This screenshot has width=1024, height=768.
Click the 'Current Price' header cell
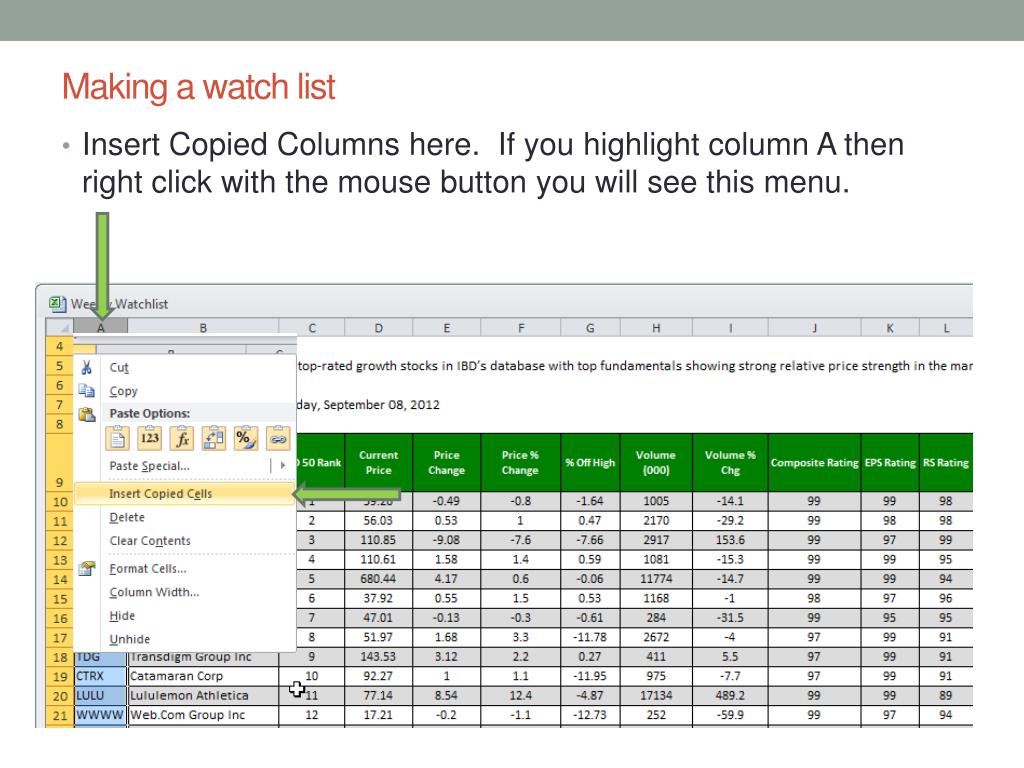coord(378,462)
